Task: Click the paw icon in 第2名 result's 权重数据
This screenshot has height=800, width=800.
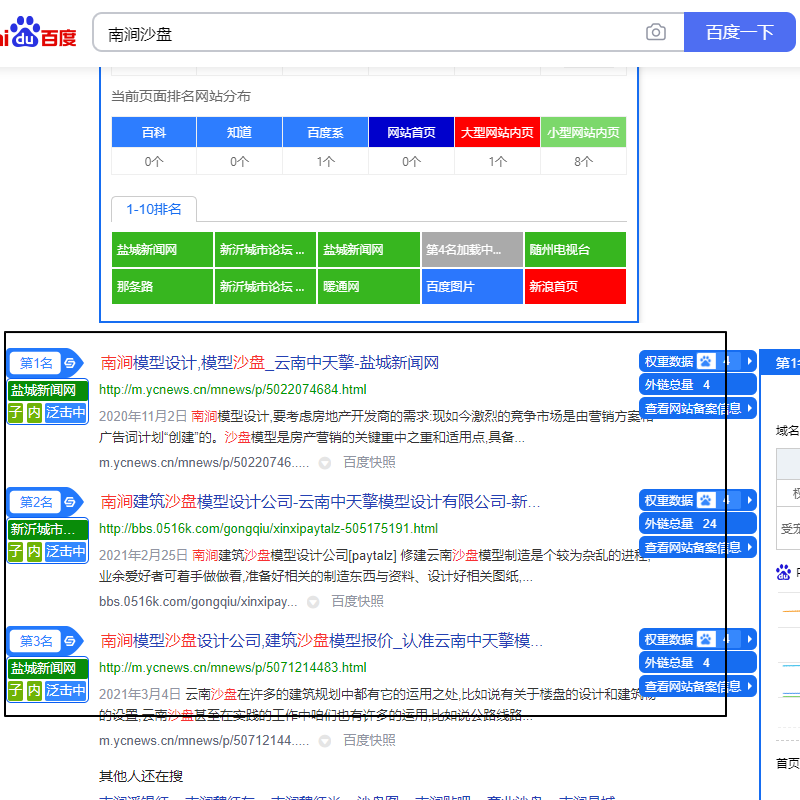Action: click(x=706, y=500)
